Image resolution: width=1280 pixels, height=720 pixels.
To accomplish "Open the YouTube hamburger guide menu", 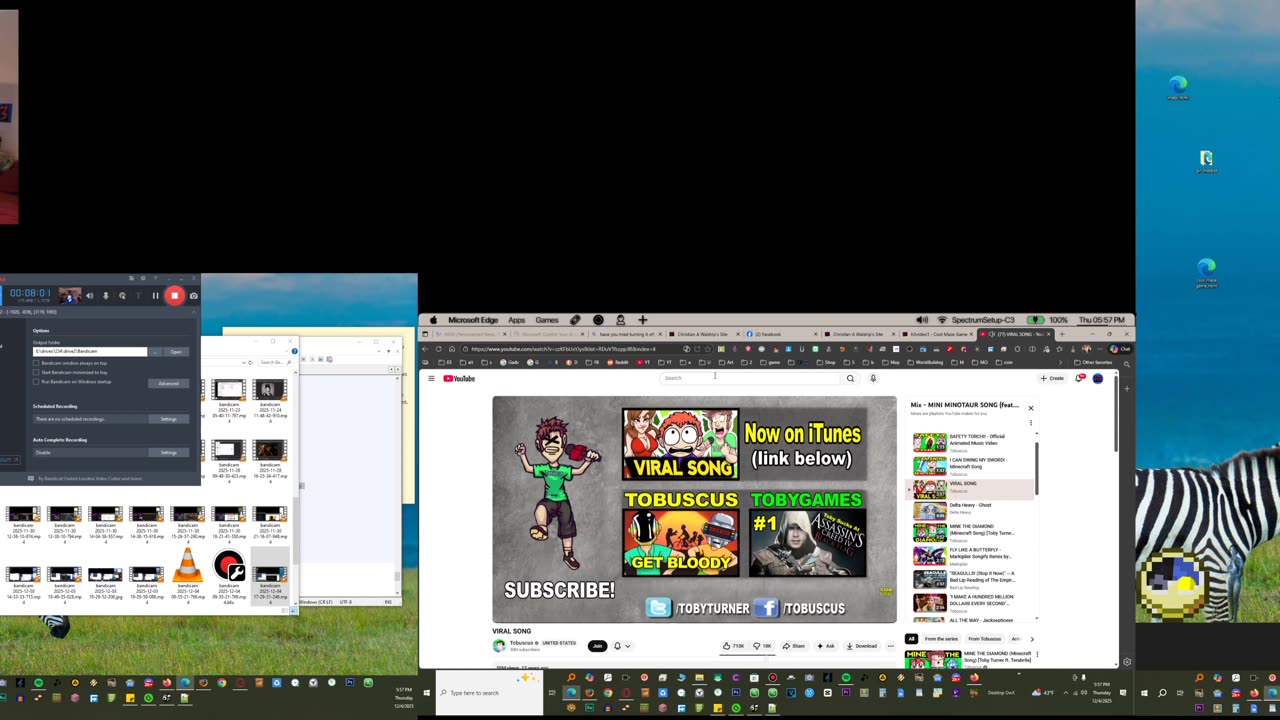I will (x=431, y=378).
